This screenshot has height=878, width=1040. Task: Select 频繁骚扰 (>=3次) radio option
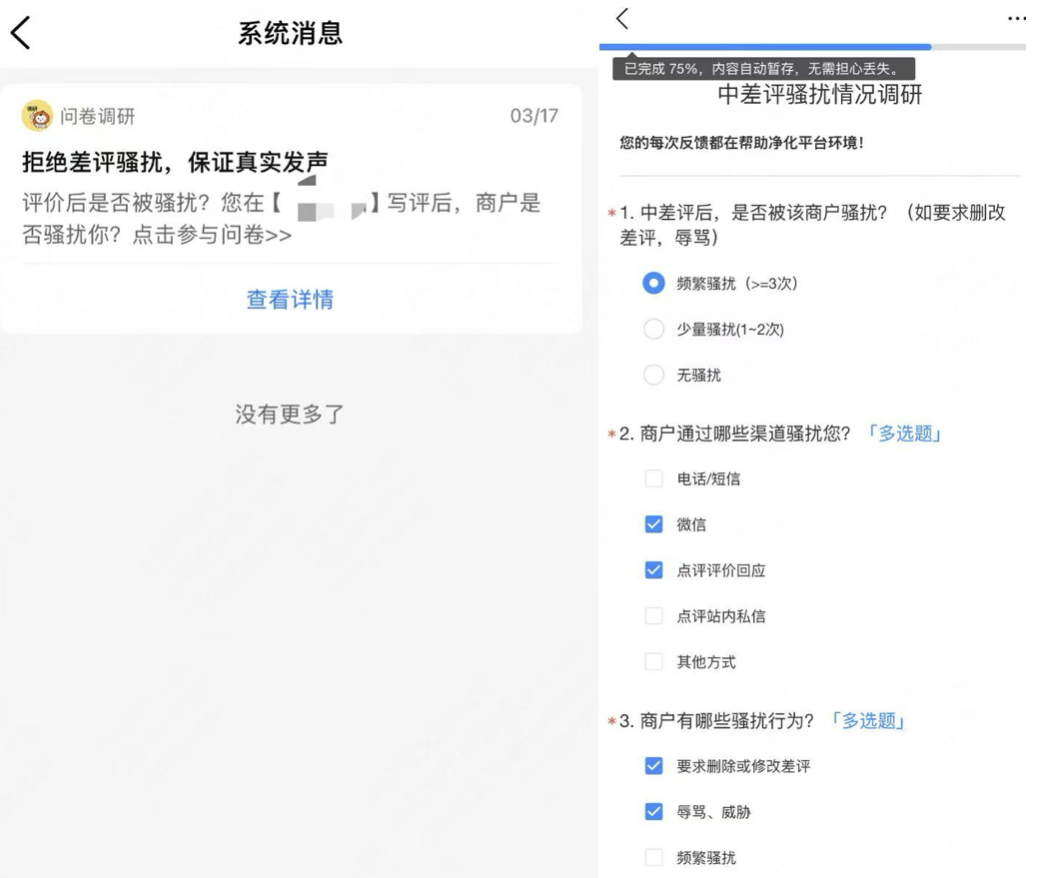(x=653, y=284)
